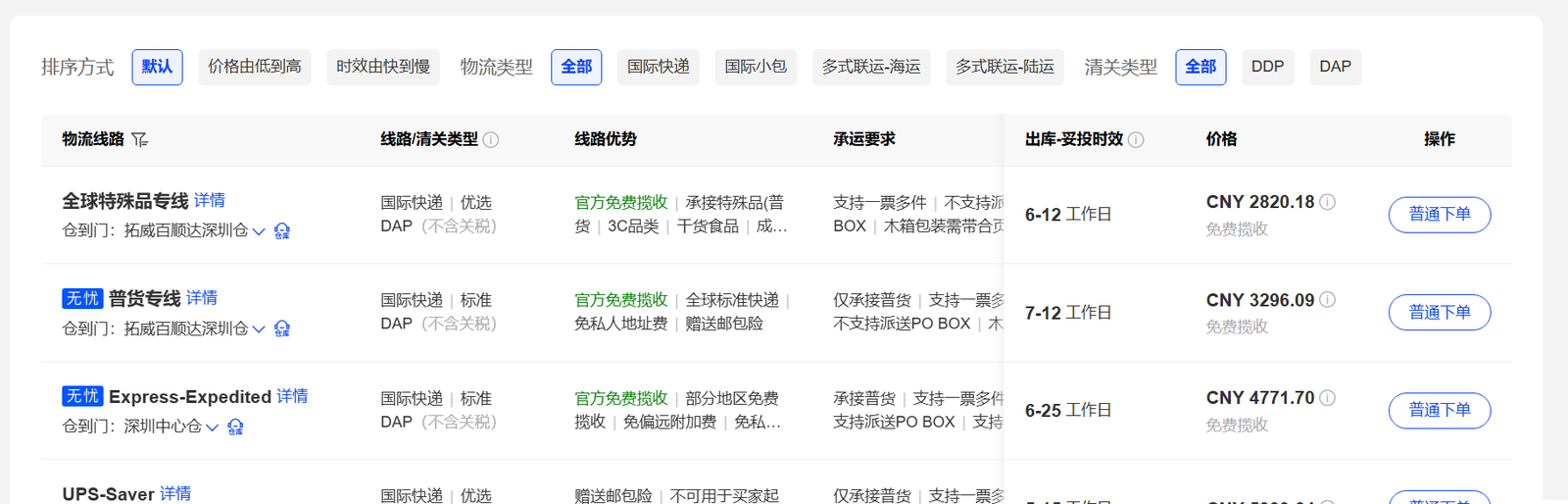Screen dimensions: 1568x504
Task: Expand warehouse dropdown for 全球特殊品专线
Action: 259,231
